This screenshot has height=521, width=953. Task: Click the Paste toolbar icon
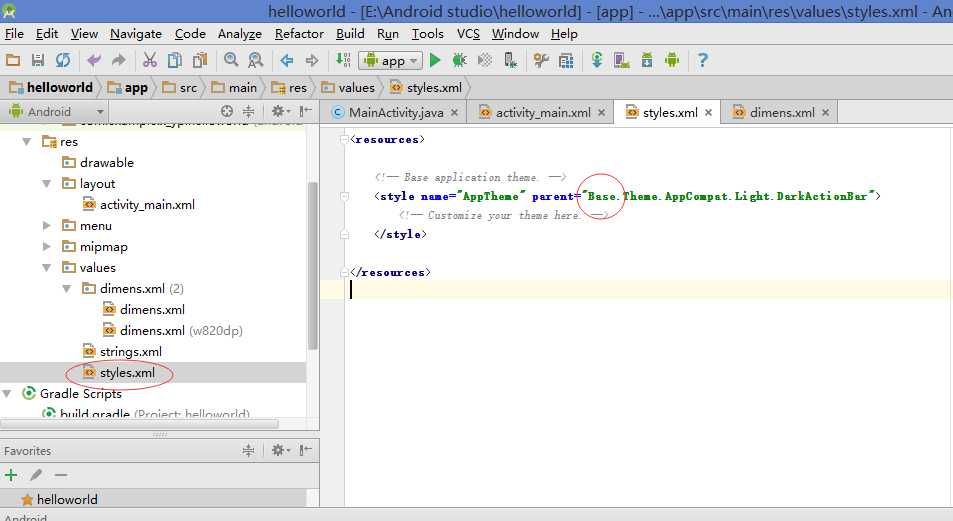click(x=199, y=60)
